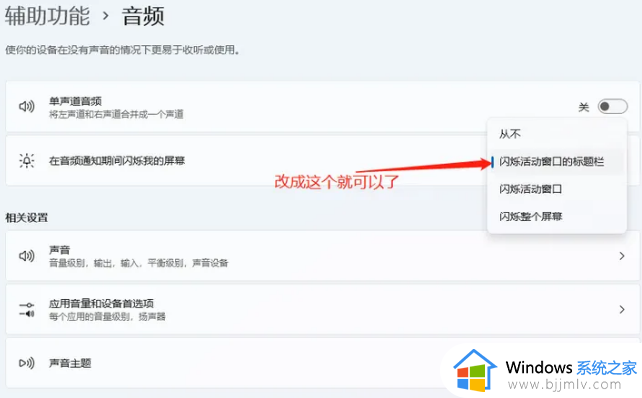Click the mixer icon beside 应用音量和设备首选项
This screenshot has width=642, height=398.
27,310
